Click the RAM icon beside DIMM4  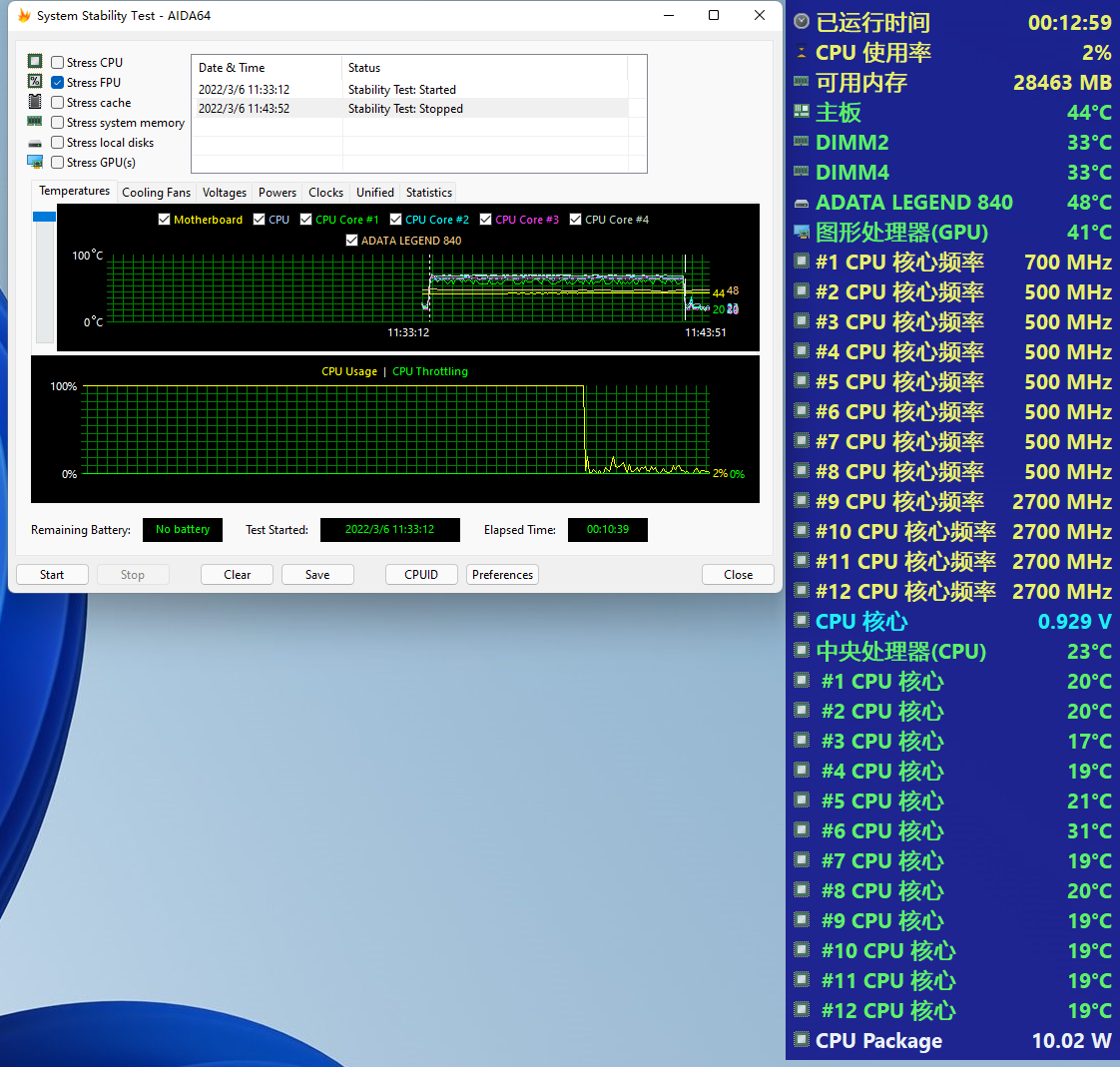coord(802,171)
